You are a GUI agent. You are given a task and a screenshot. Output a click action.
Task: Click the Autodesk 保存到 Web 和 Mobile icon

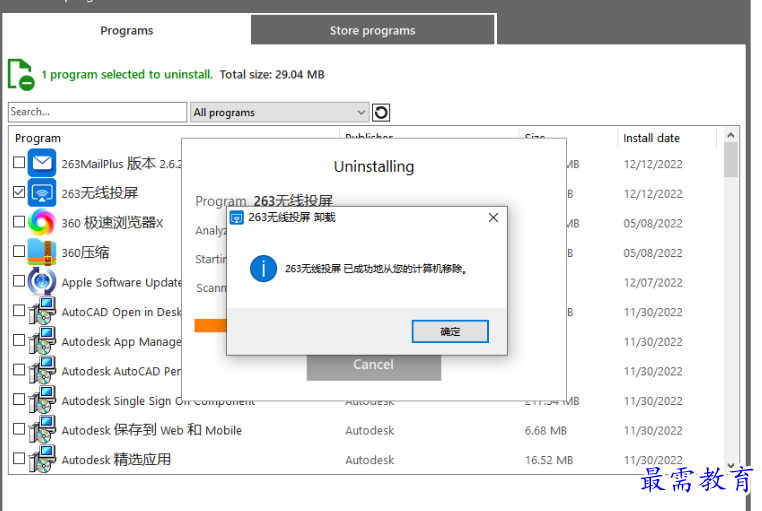(42, 429)
